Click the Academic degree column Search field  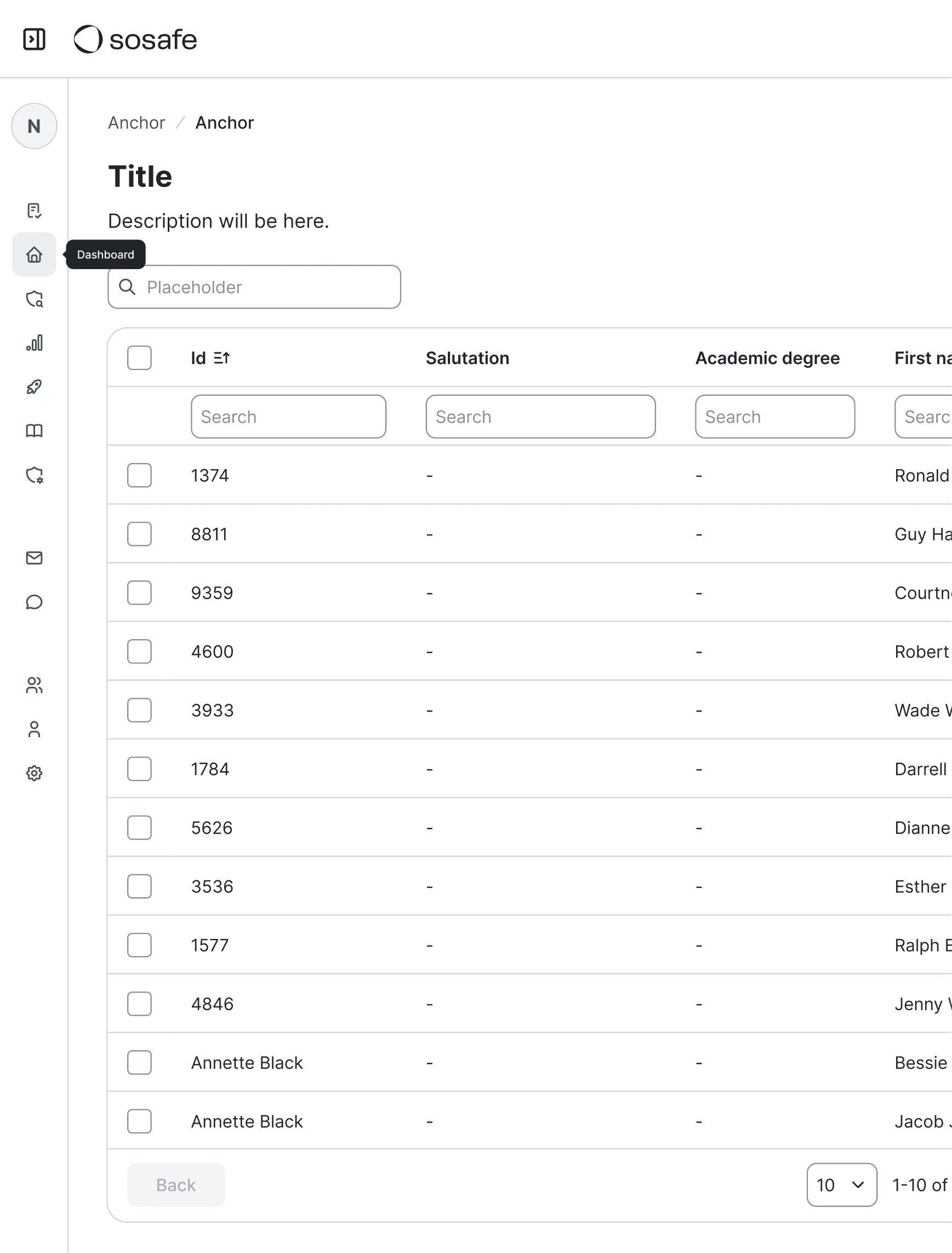[x=775, y=417]
